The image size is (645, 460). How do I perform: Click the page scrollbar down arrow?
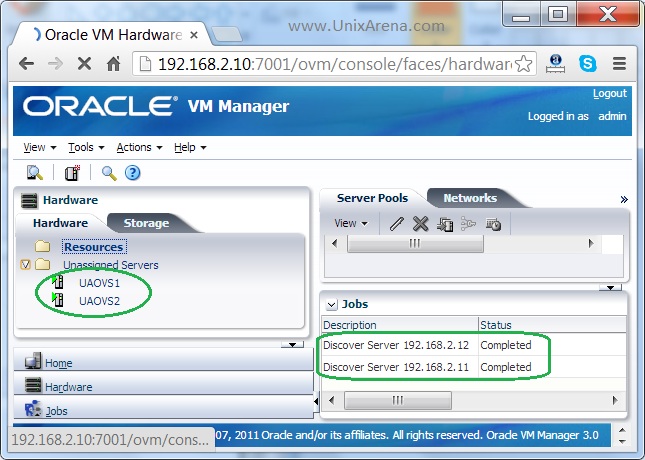point(622,441)
